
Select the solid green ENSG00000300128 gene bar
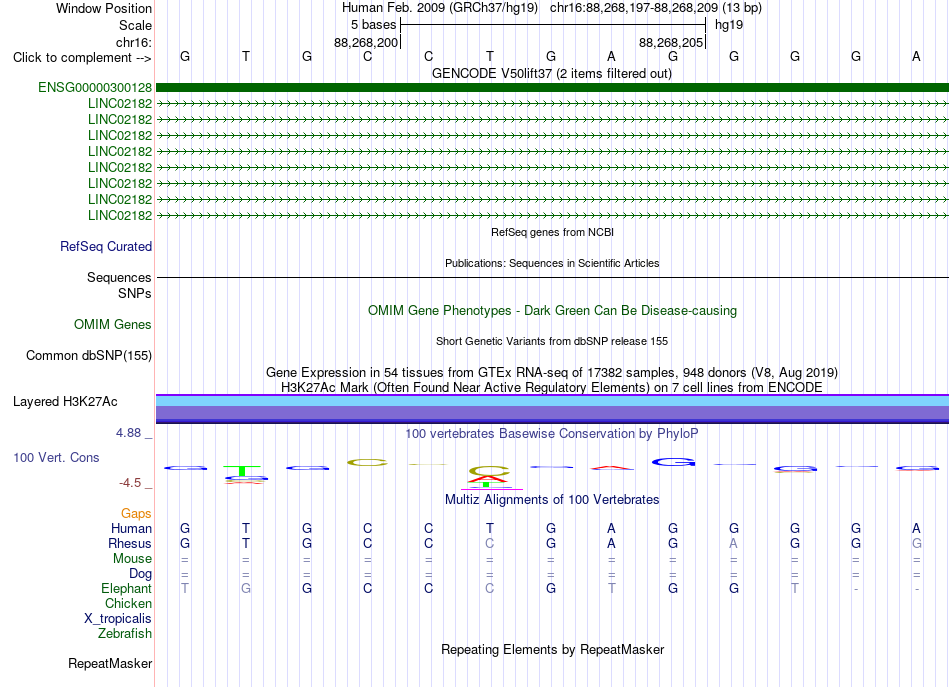(552, 87)
